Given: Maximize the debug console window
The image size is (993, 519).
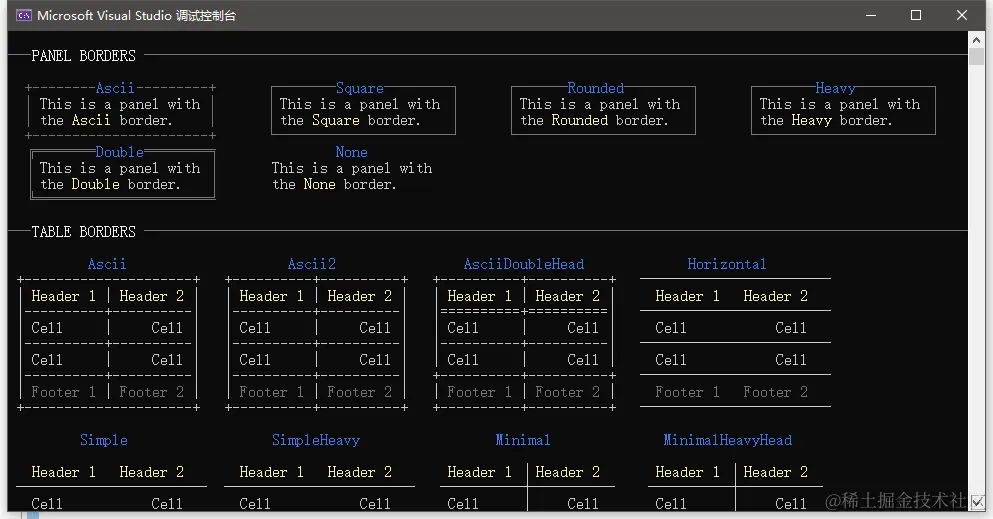Looking at the screenshot, I should [x=916, y=15].
